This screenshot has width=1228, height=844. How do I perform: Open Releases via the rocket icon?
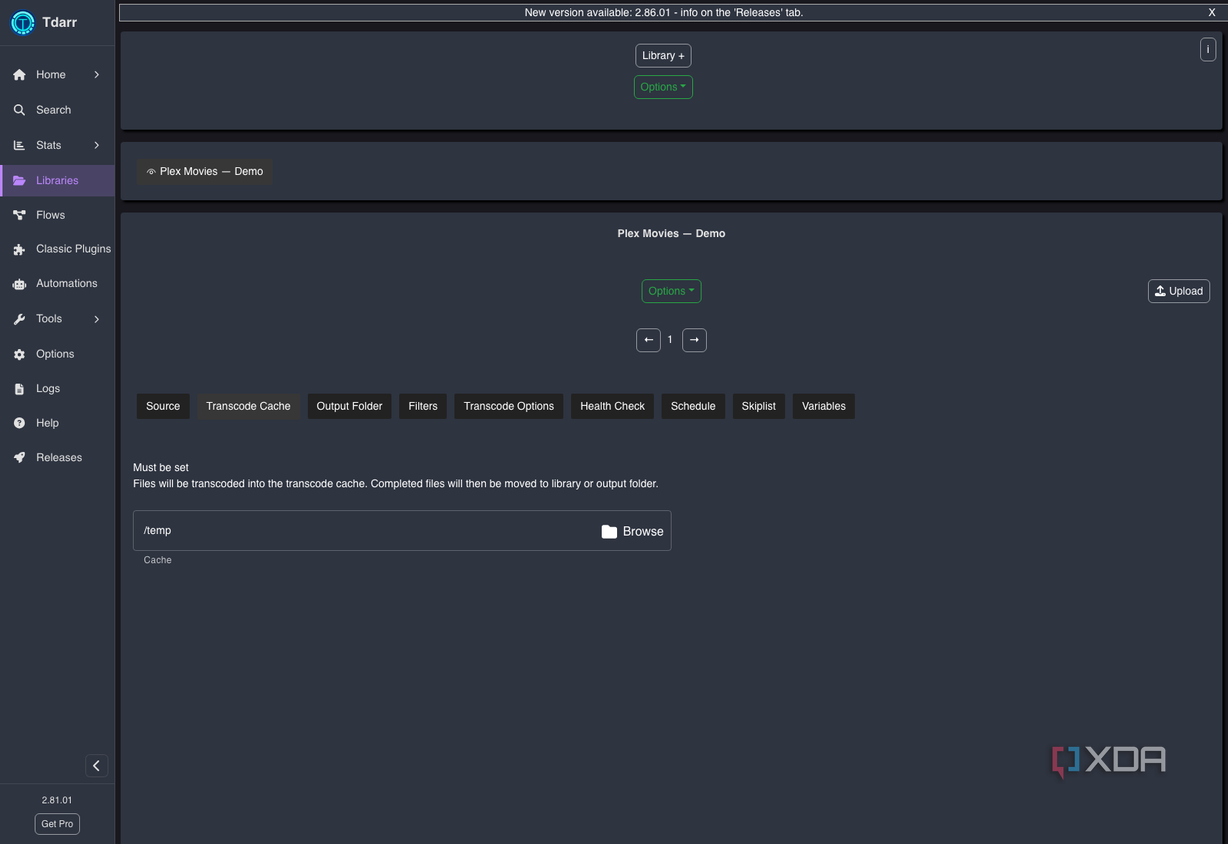pyautogui.click(x=19, y=458)
